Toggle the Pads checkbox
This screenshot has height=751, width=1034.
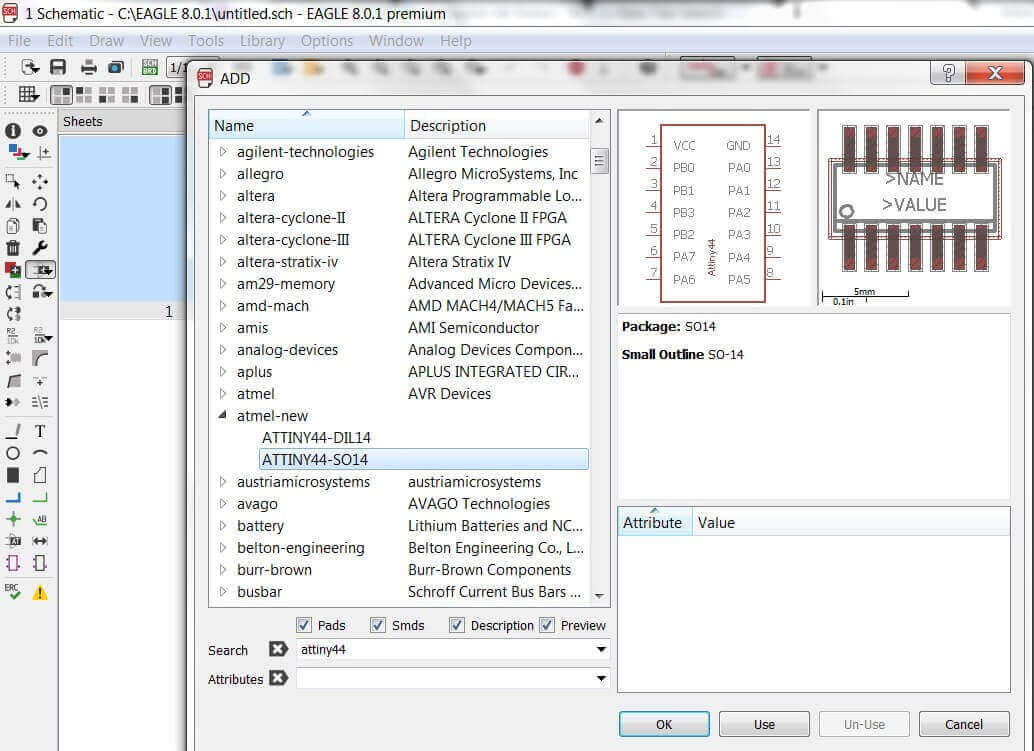coord(303,625)
